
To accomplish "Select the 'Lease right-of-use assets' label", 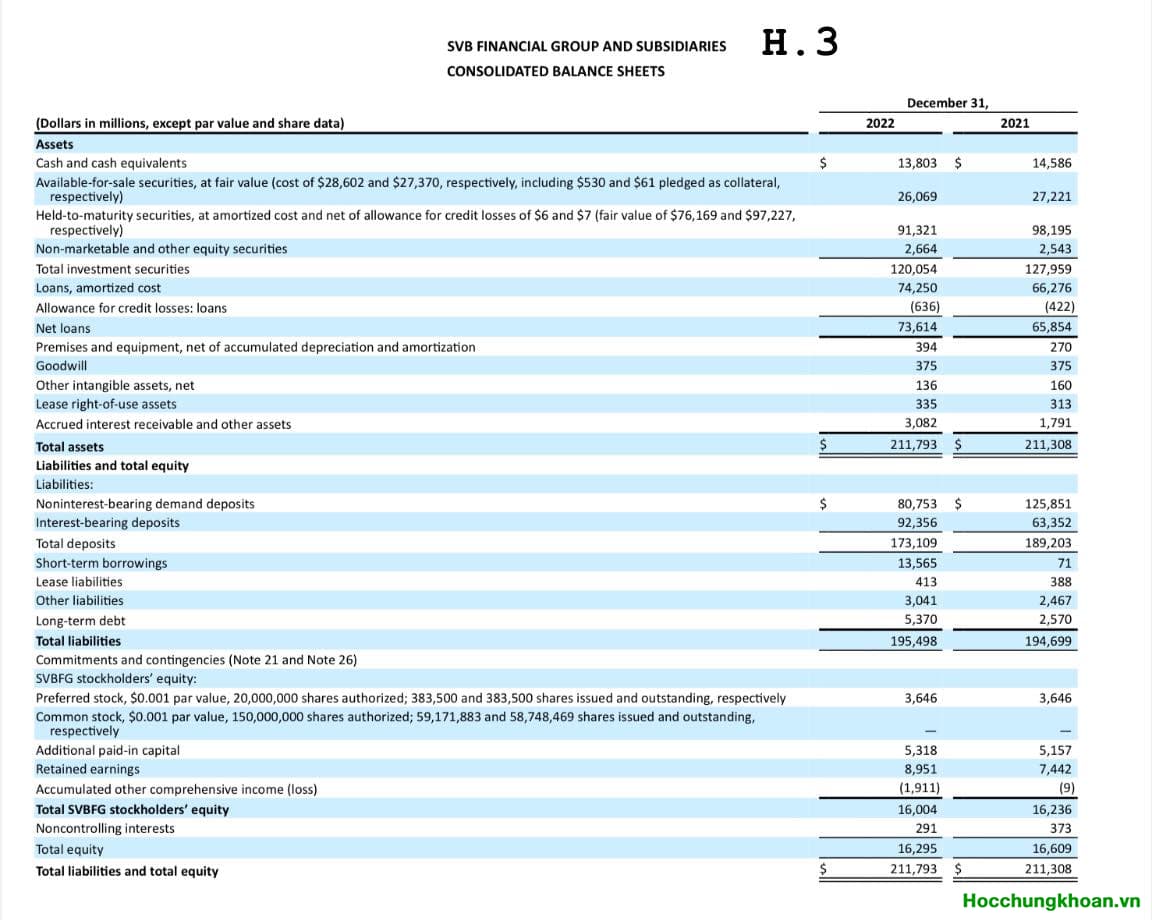I will [106, 404].
